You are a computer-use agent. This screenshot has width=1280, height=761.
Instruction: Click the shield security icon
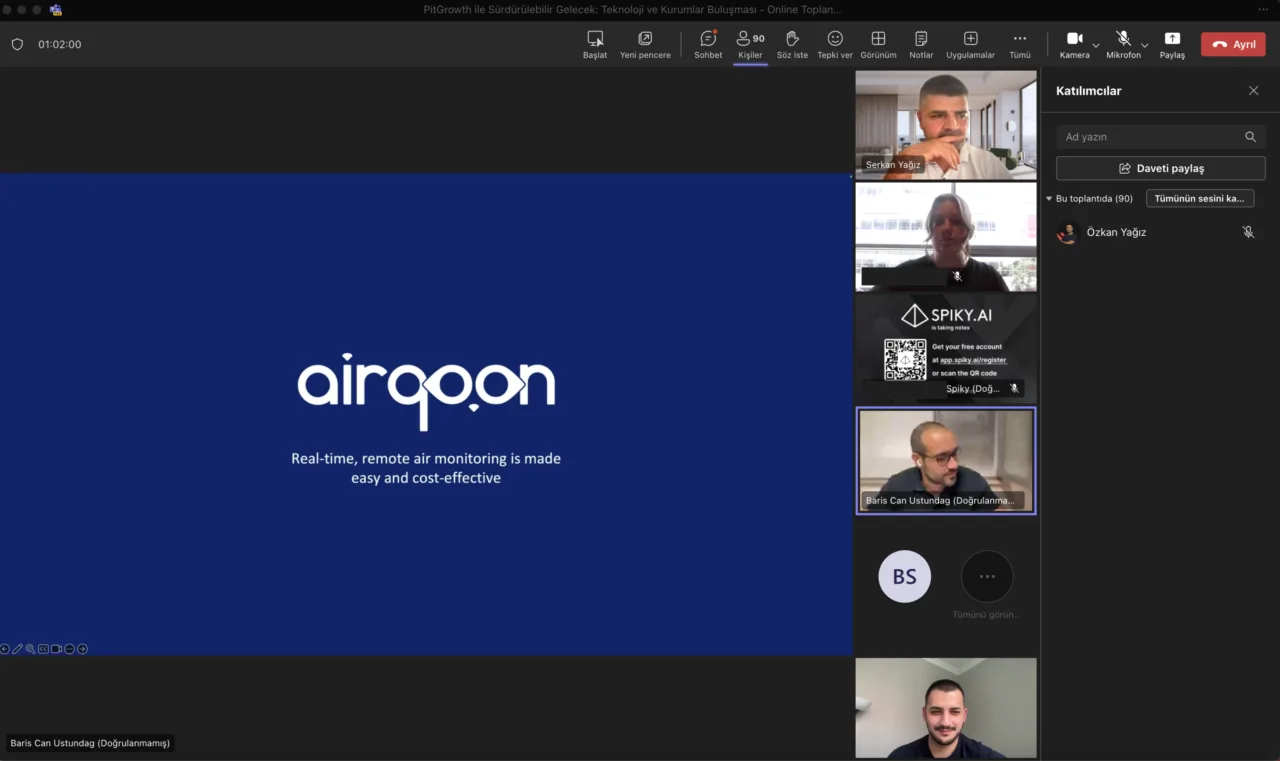[x=17, y=44]
